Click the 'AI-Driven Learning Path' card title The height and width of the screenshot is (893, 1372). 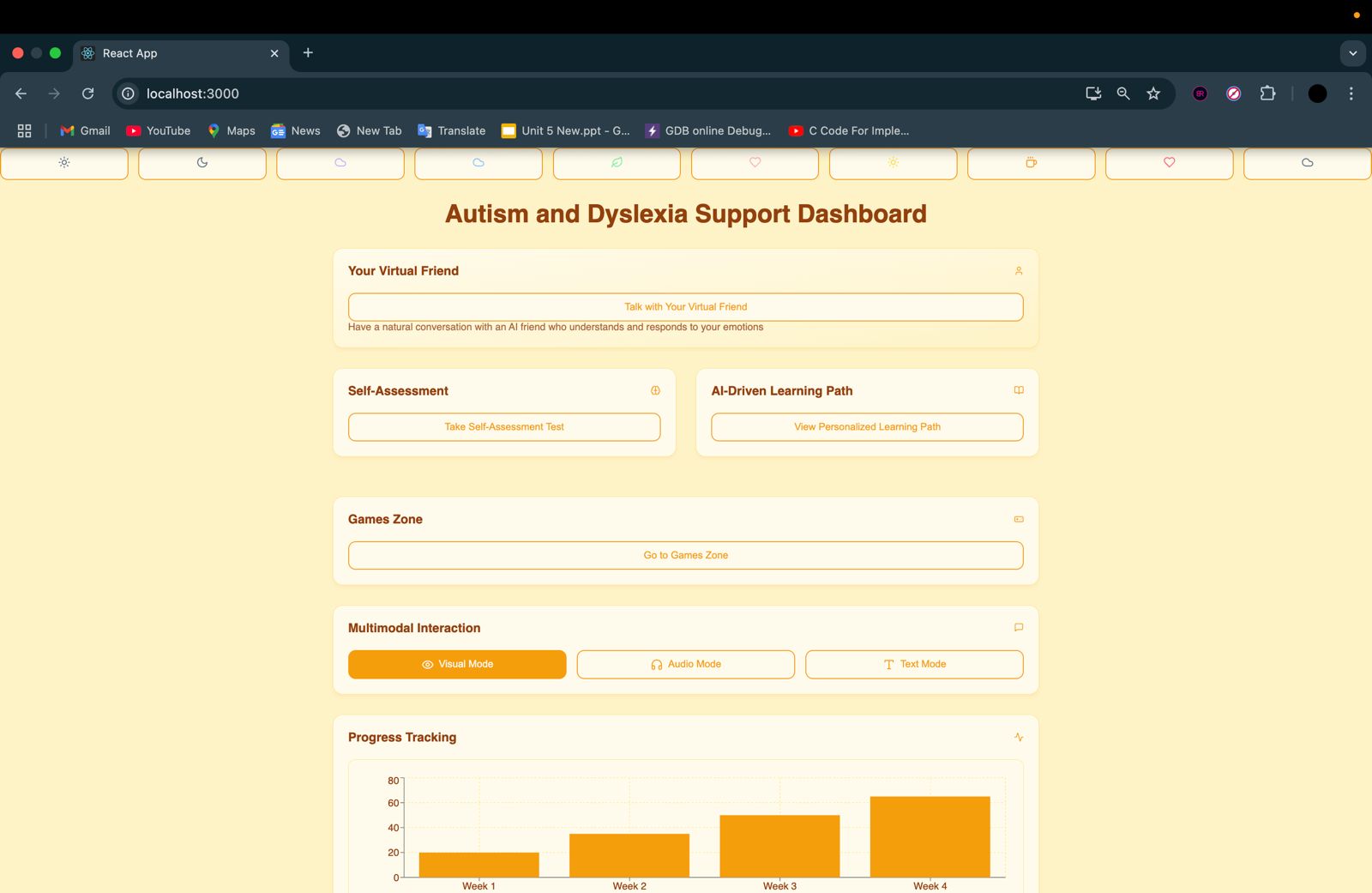(782, 390)
